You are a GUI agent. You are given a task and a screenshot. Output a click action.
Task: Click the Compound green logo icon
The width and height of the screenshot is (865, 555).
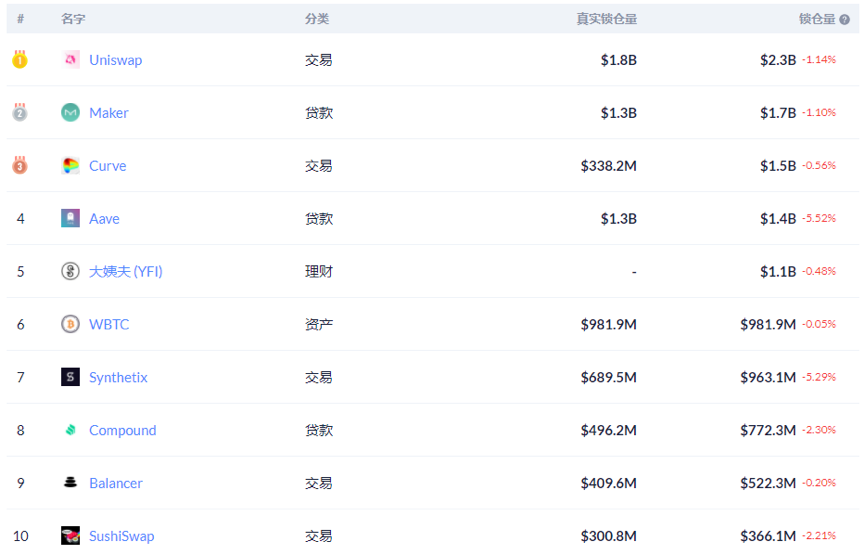70,430
